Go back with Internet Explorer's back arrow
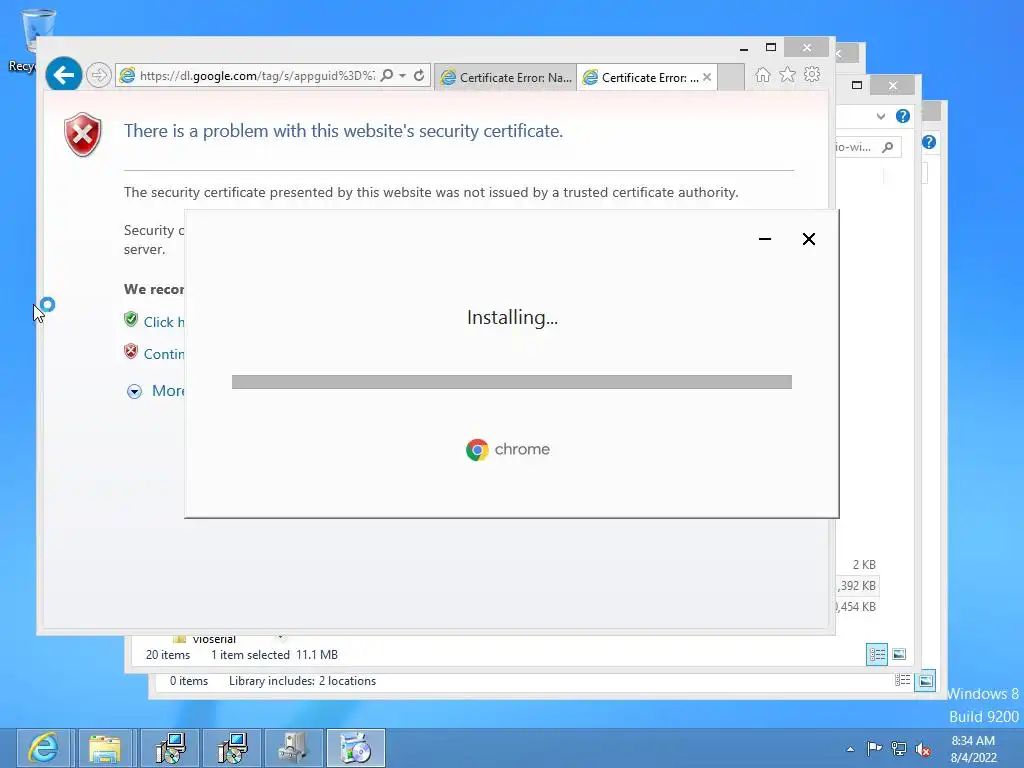 (63, 75)
